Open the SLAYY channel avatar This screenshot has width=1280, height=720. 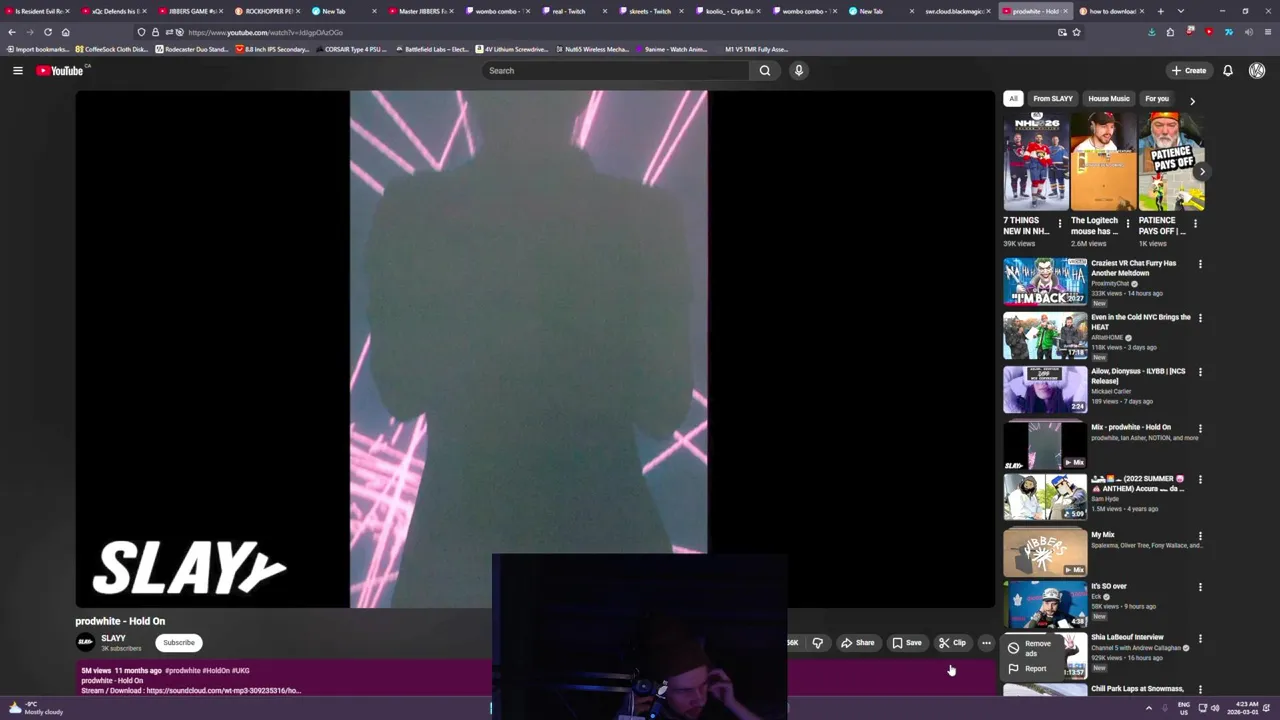pyautogui.click(x=85, y=642)
